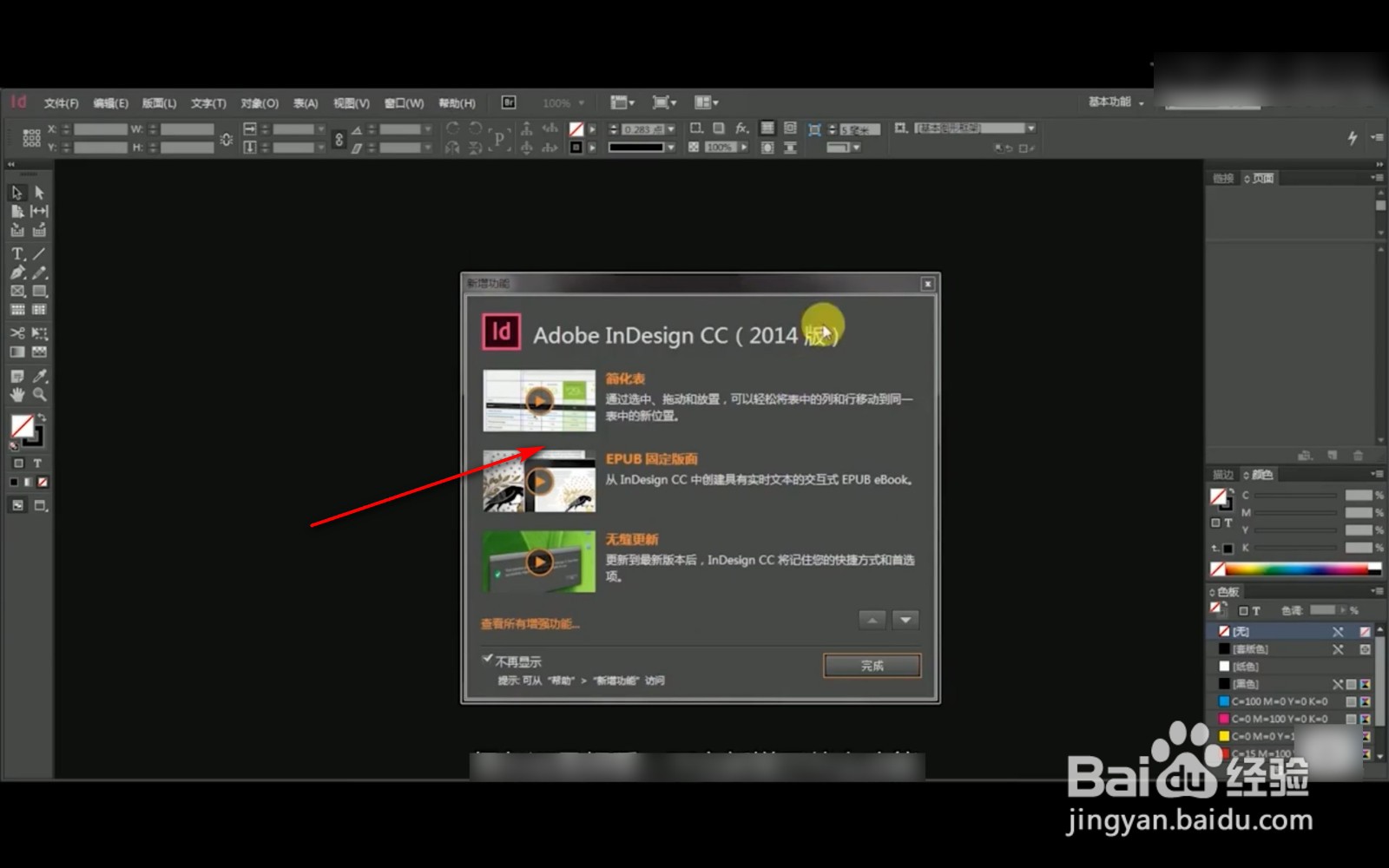
Task: Select the Rectangle Frame tool
Action: click(x=17, y=292)
